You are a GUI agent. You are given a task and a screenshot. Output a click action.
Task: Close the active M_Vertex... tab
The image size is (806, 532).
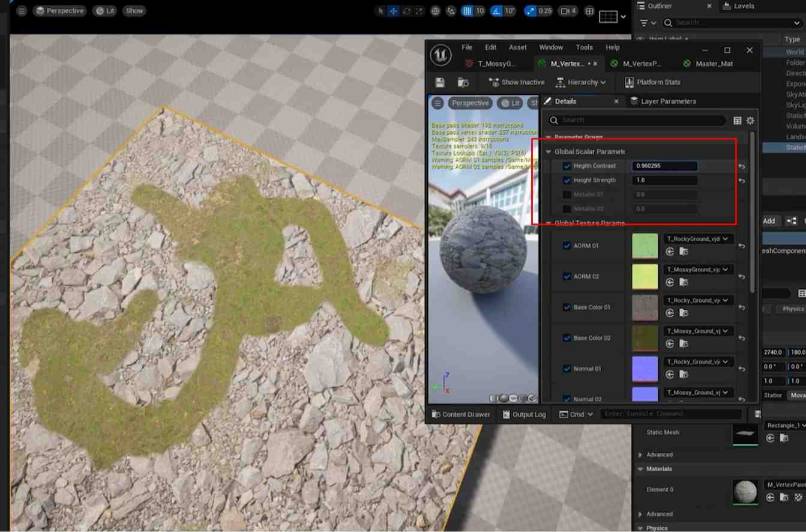[595, 64]
